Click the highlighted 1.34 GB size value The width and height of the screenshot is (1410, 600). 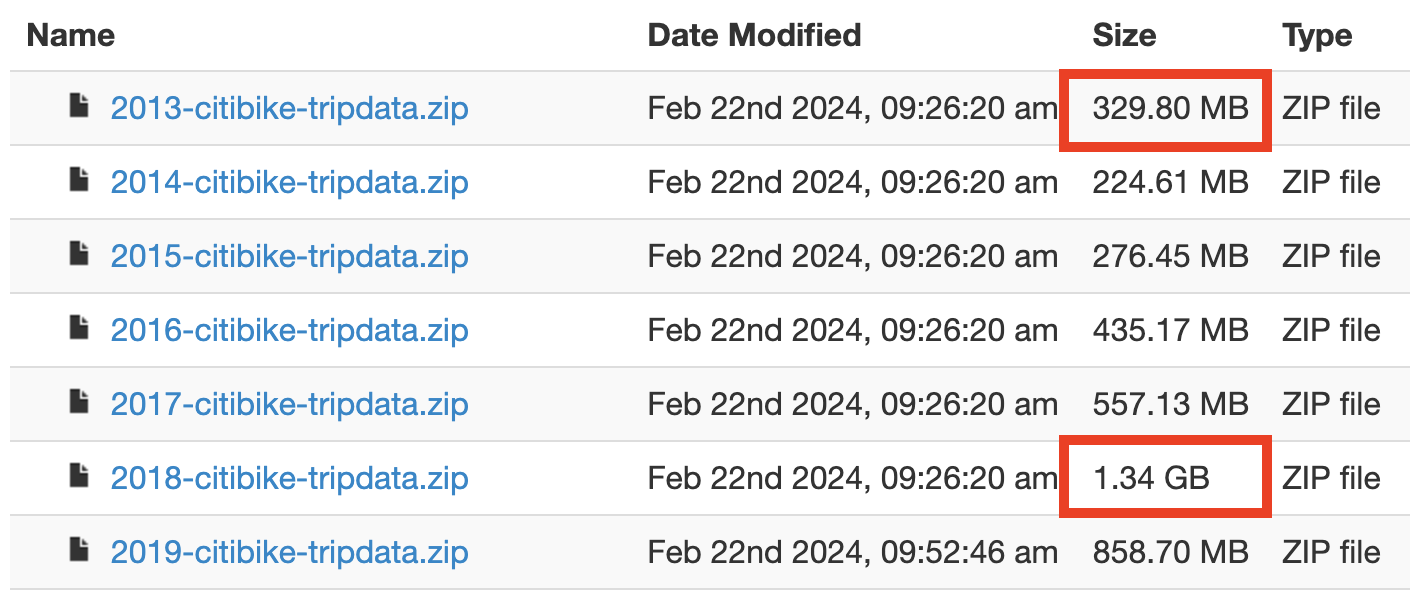pos(1151,478)
